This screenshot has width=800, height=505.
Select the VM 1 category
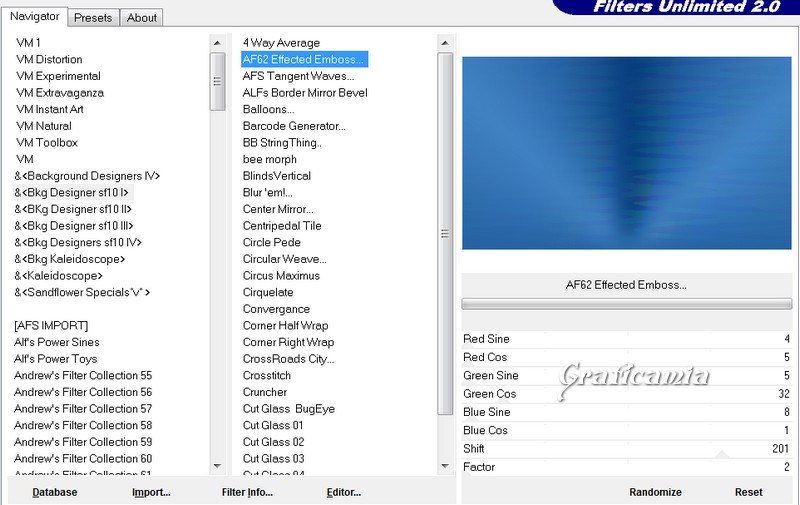pos(28,43)
